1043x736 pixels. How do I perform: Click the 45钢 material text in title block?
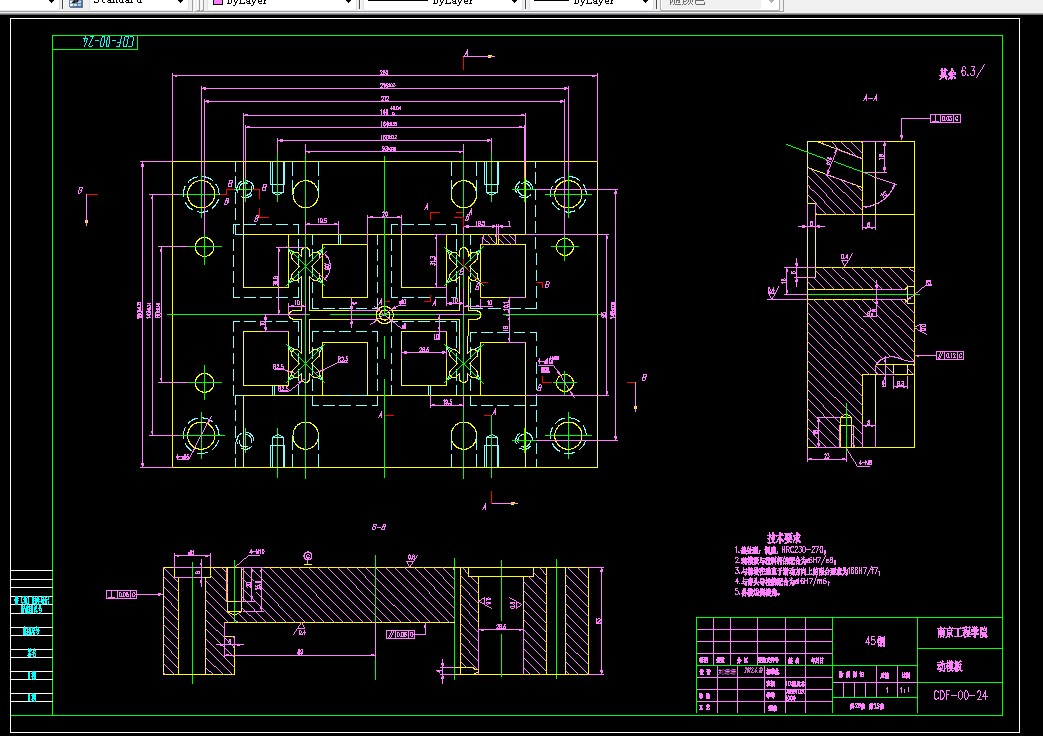pyautogui.click(x=874, y=641)
